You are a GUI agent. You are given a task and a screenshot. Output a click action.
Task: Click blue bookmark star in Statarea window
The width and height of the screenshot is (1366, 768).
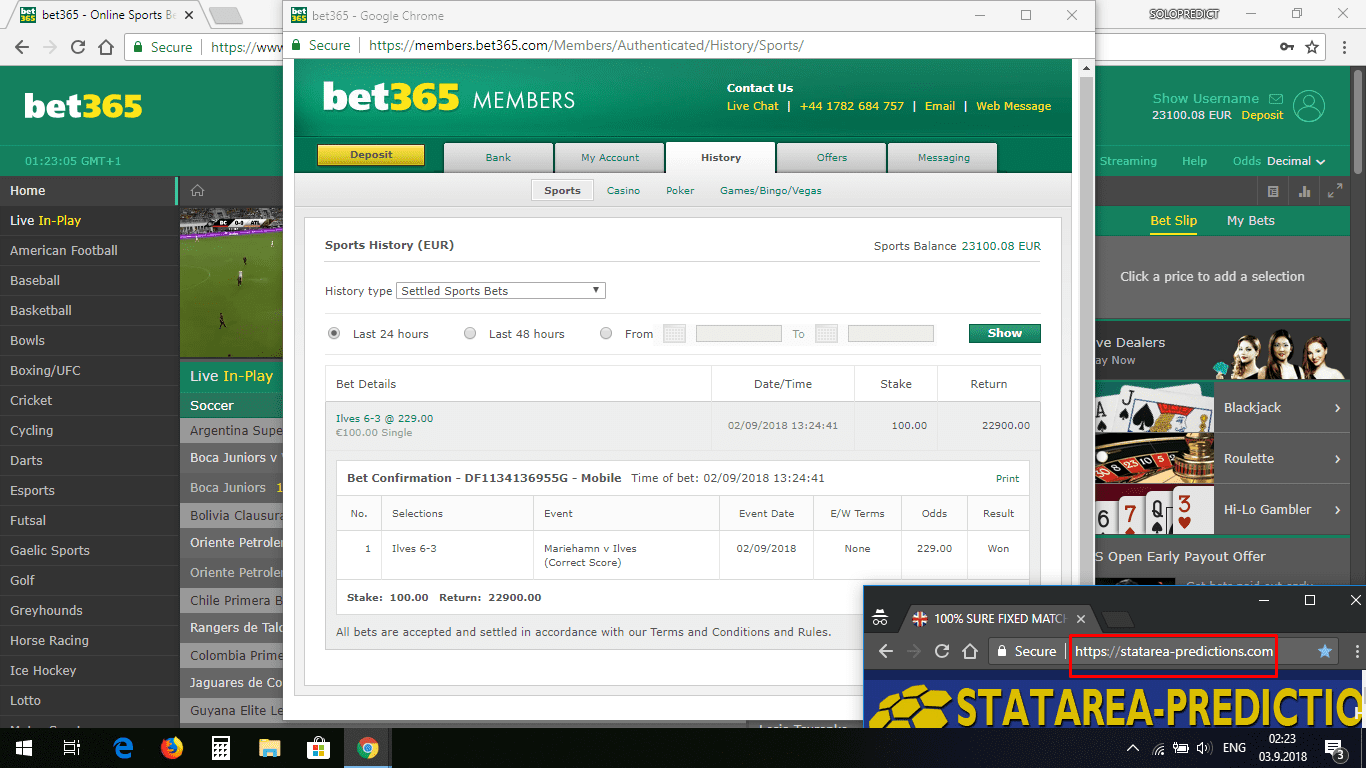click(x=1325, y=651)
